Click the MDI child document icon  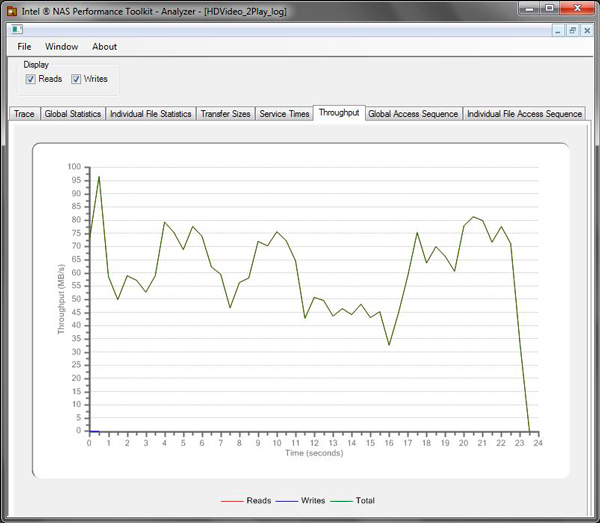(x=17, y=29)
